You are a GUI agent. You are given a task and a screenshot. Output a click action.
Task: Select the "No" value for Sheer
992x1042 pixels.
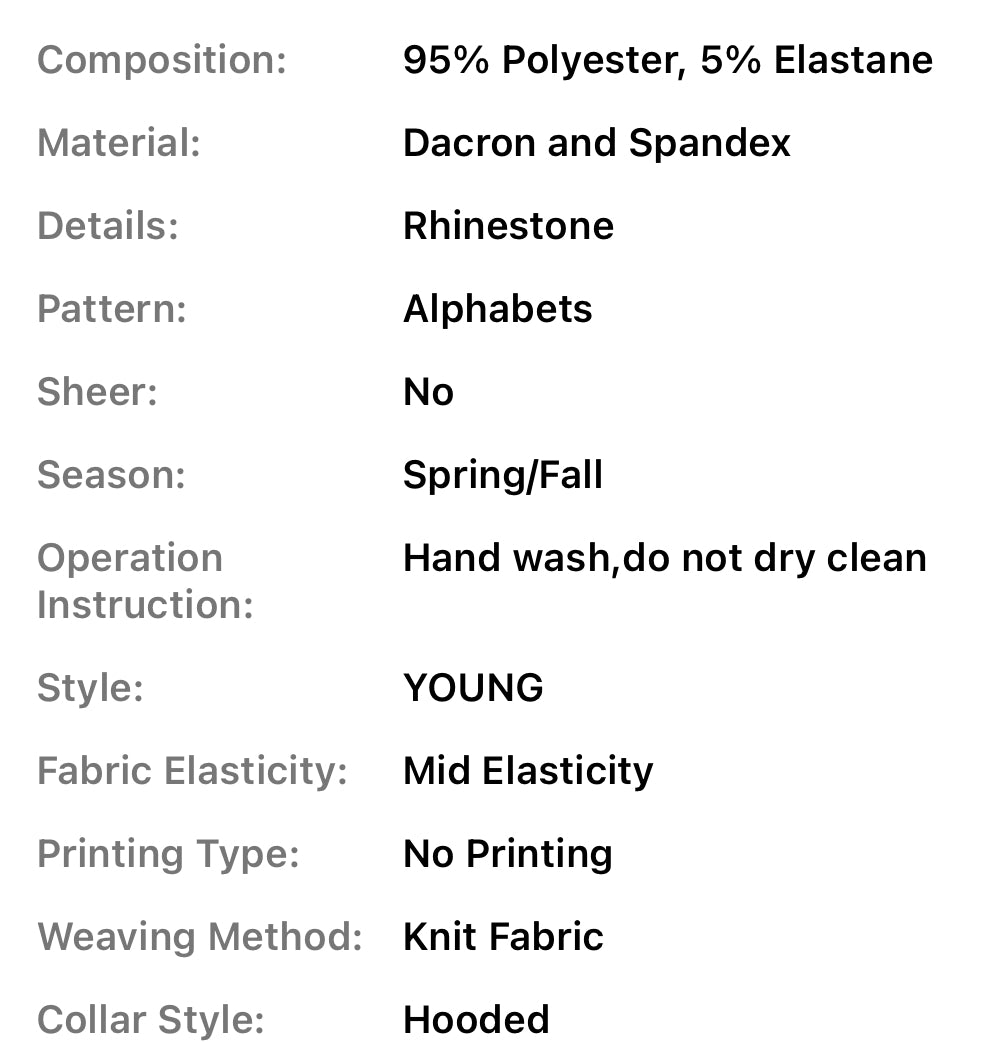click(x=428, y=392)
